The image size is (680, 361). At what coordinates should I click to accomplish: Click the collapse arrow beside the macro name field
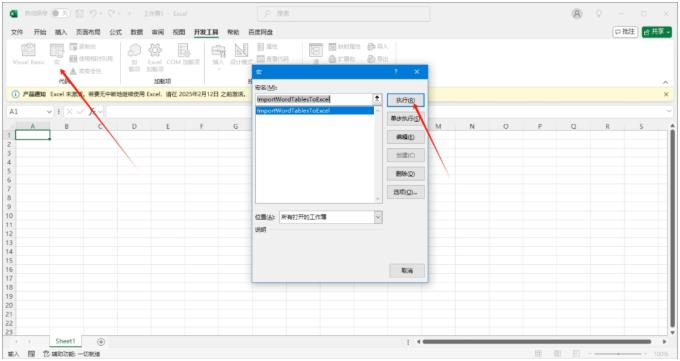(377, 99)
